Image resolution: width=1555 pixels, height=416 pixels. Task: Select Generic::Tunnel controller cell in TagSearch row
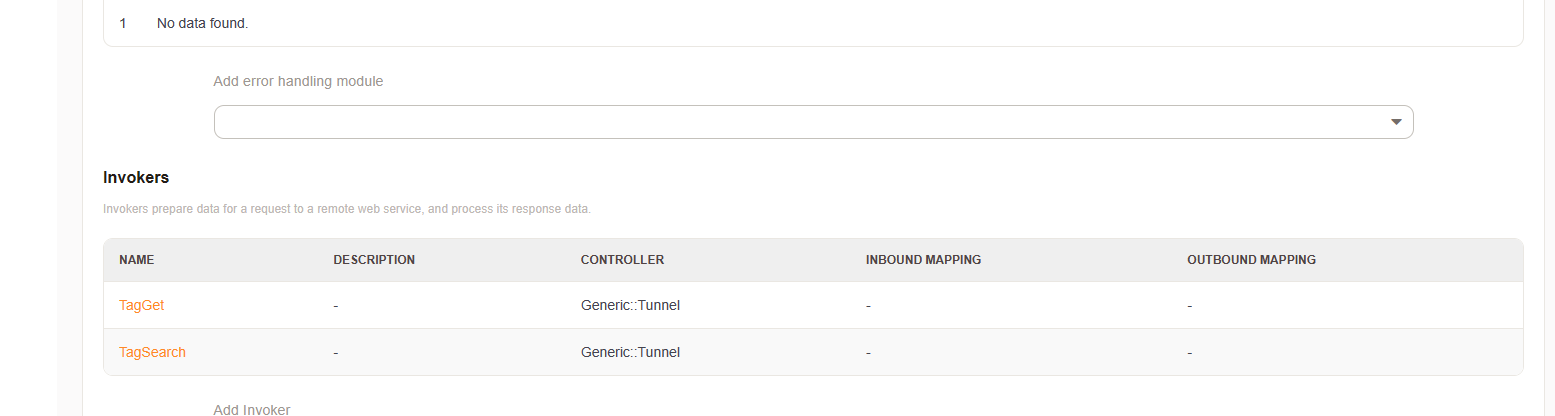click(630, 352)
